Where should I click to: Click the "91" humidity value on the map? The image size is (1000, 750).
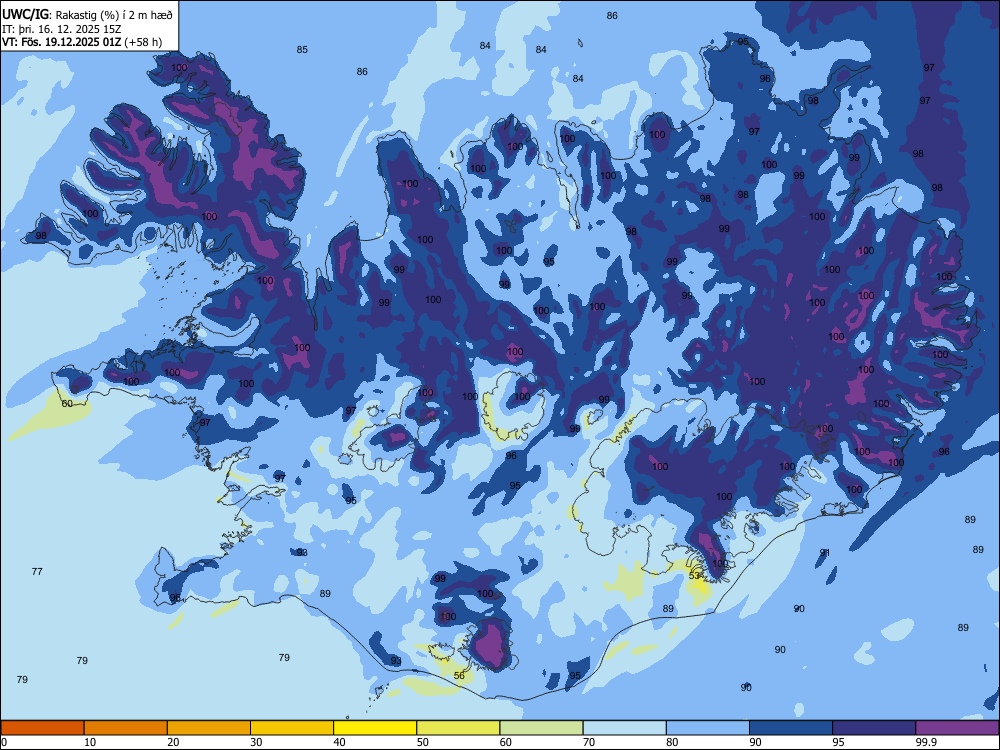pos(825,552)
